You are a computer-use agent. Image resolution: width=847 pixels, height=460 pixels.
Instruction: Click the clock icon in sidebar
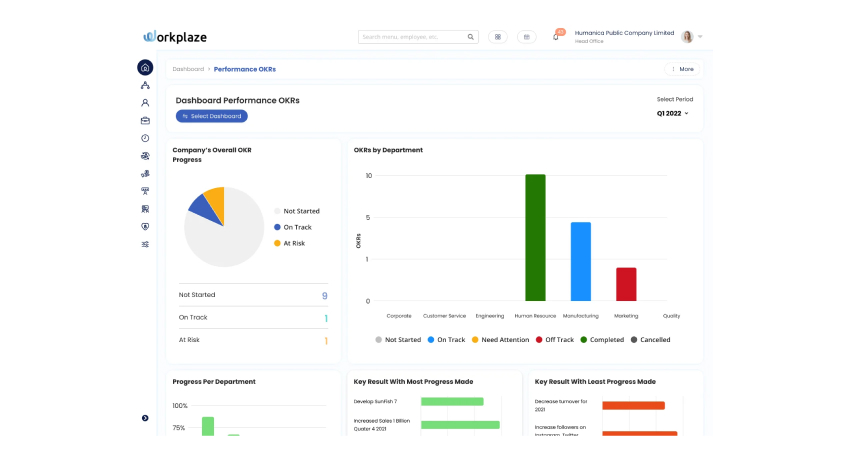(145, 138)
